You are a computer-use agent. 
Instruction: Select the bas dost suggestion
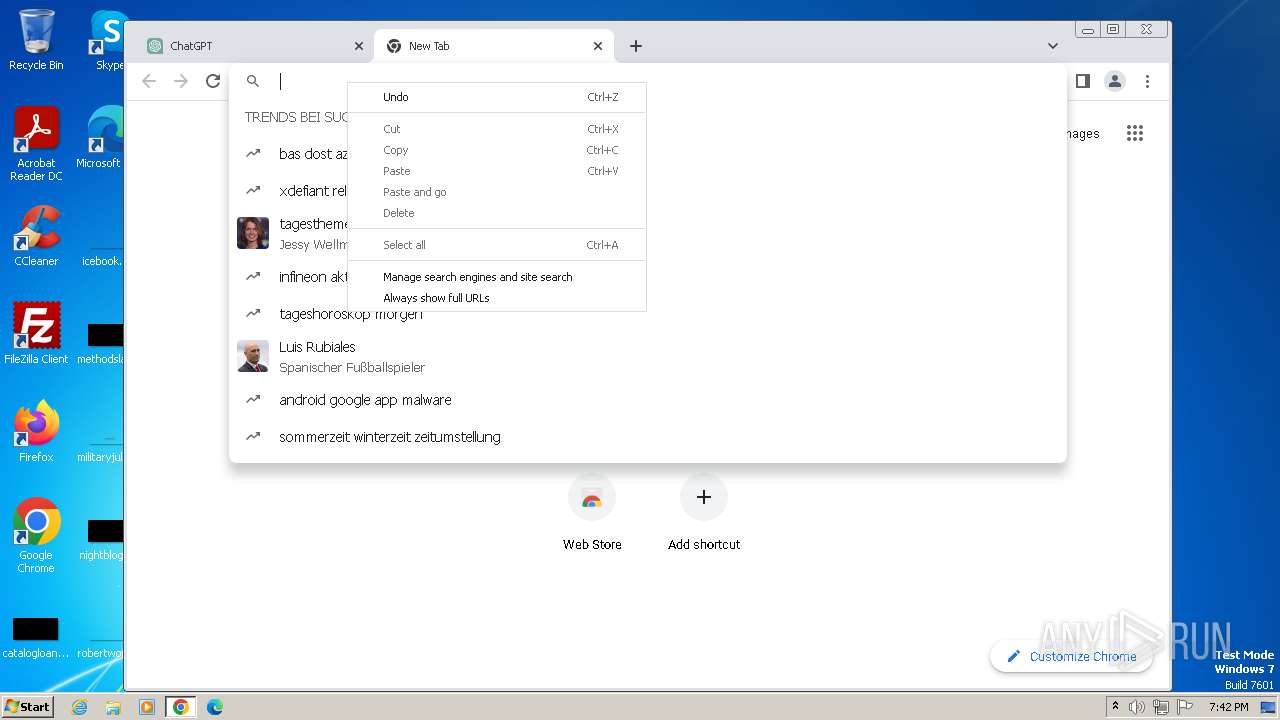click(x=290, y=154)
